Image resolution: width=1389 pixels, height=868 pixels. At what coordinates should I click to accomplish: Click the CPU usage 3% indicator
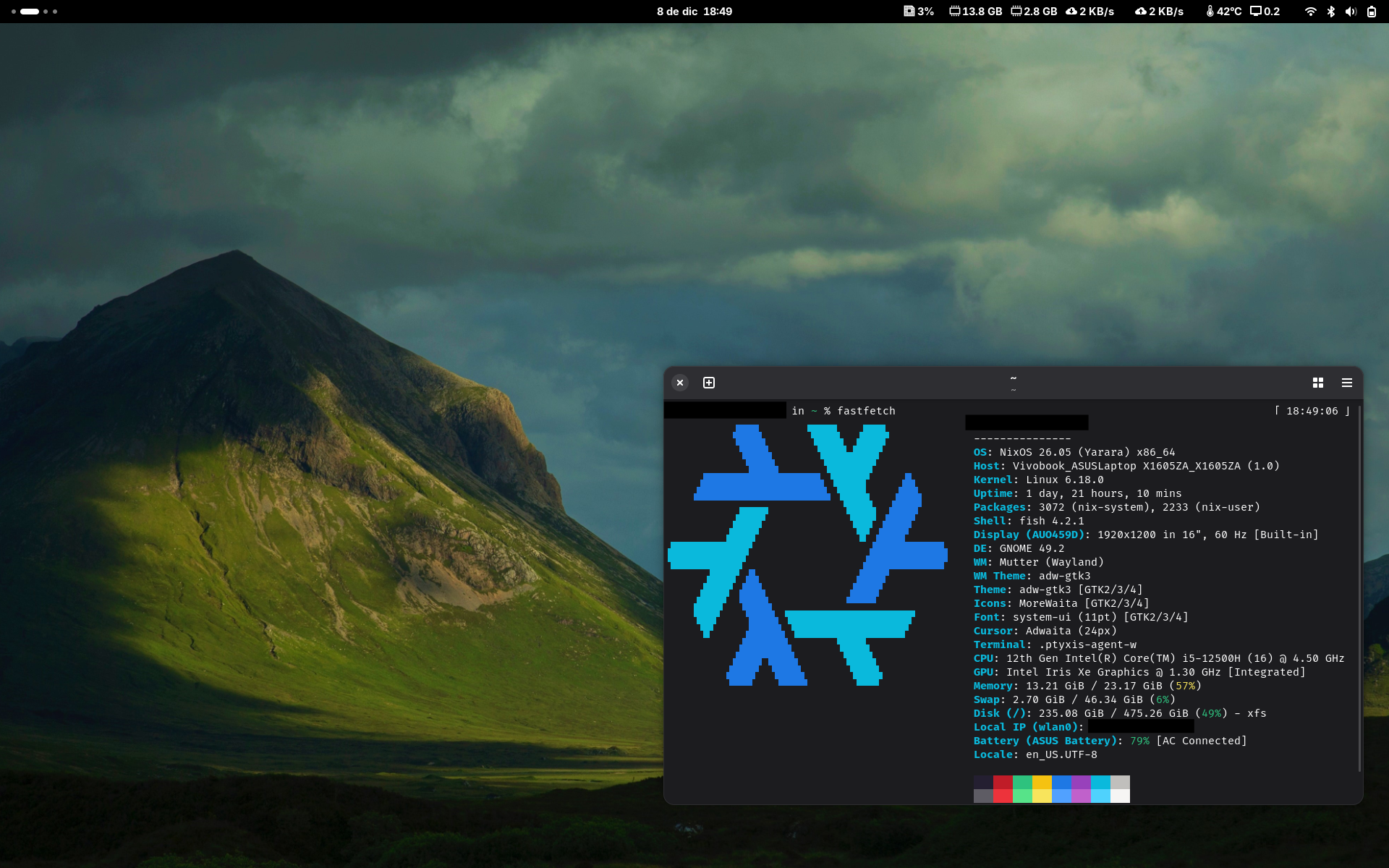(919, 12)
